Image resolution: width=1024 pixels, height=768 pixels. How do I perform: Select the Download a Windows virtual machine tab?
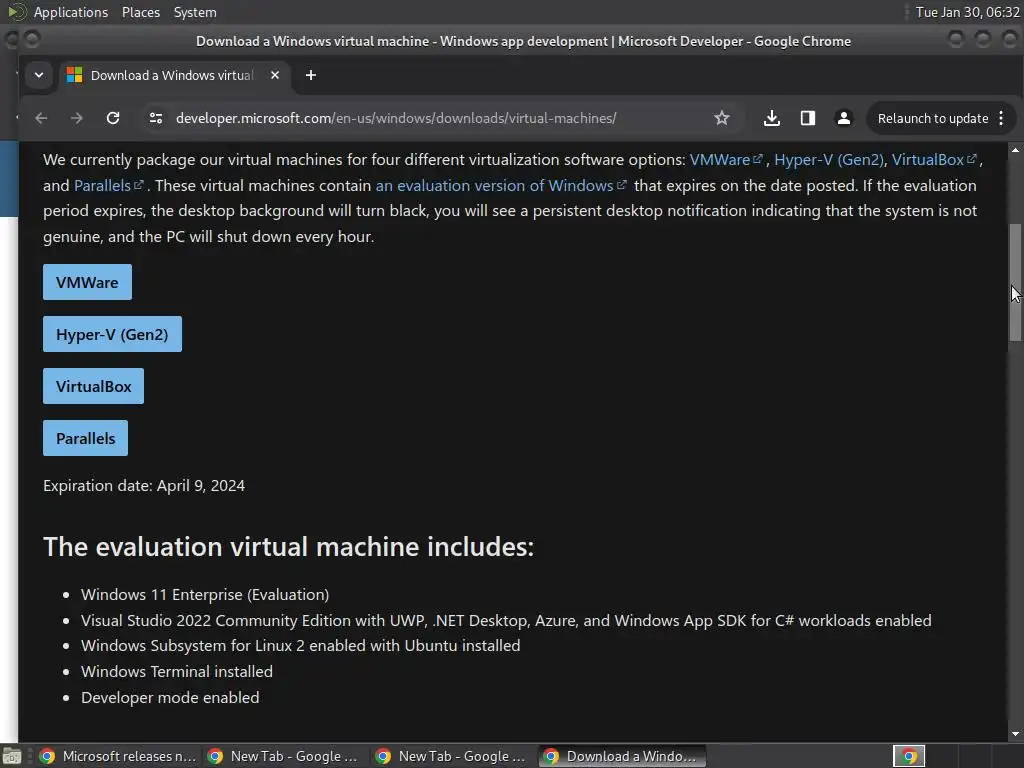point(175,75)
